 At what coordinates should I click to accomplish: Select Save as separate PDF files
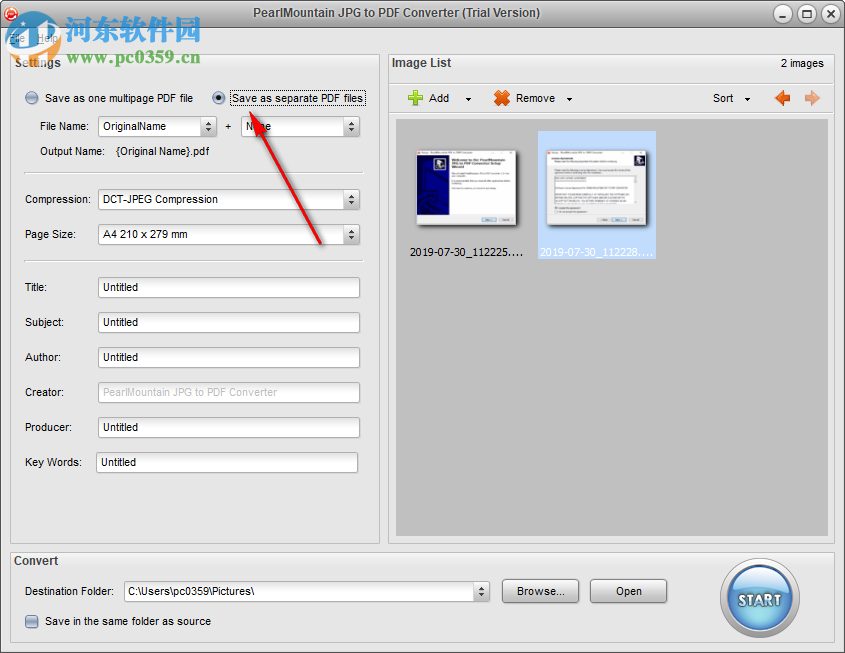(218, 98)
